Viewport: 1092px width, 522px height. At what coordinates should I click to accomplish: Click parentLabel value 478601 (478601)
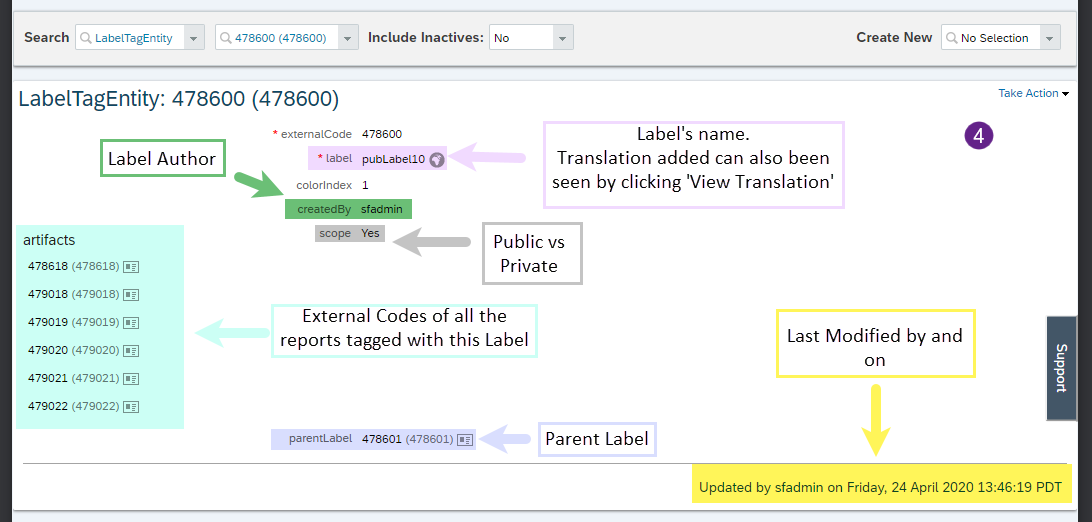click(408, 439)
